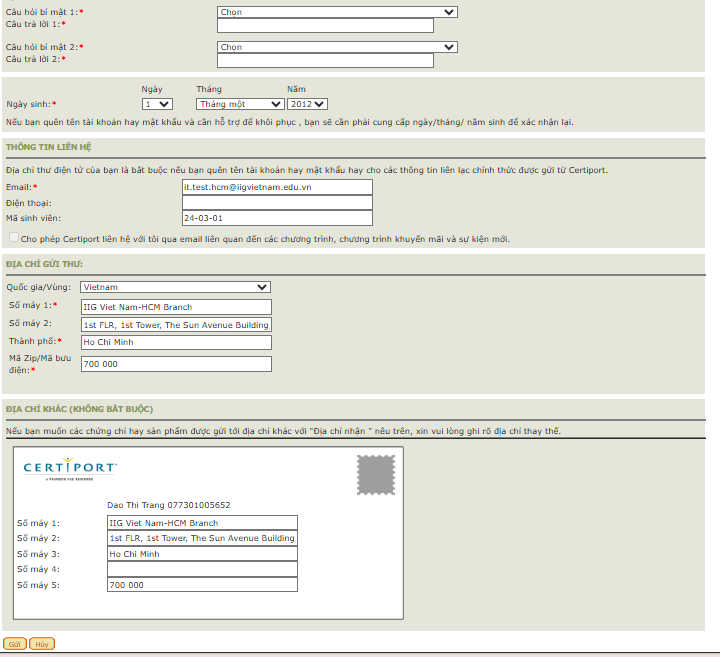Expand the Ngày birth day dropdown
The height and width of the screenshot is (657, 720).
(x=158, y=103)
